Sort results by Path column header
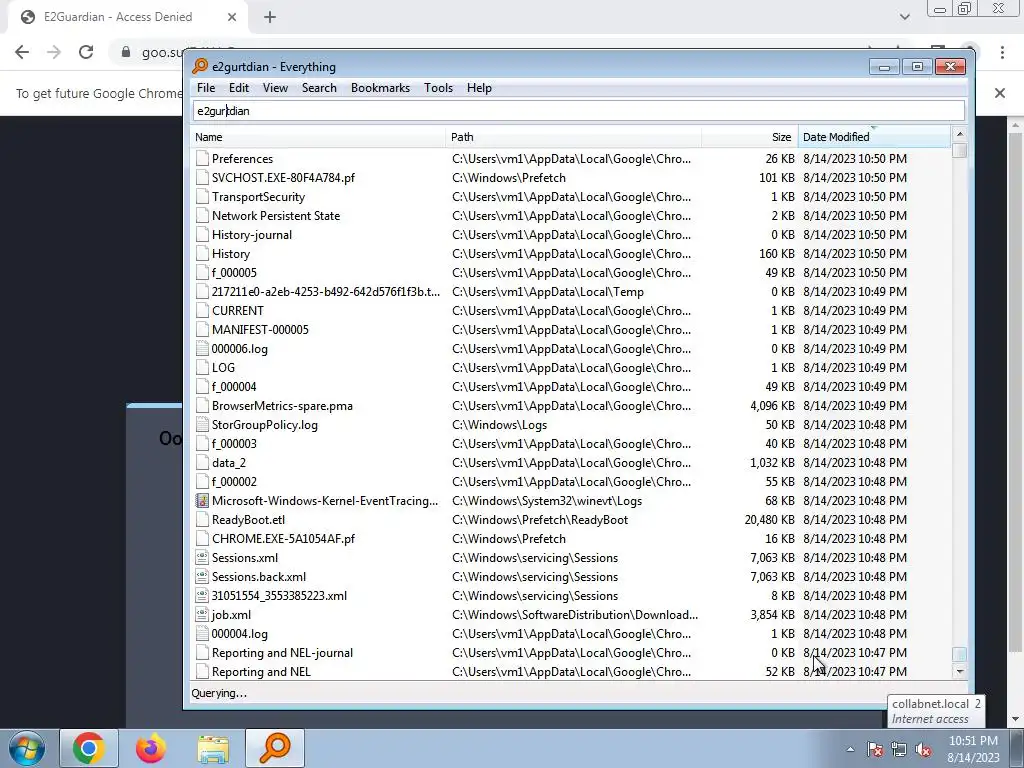1024x768 pixels. (574, 137)
